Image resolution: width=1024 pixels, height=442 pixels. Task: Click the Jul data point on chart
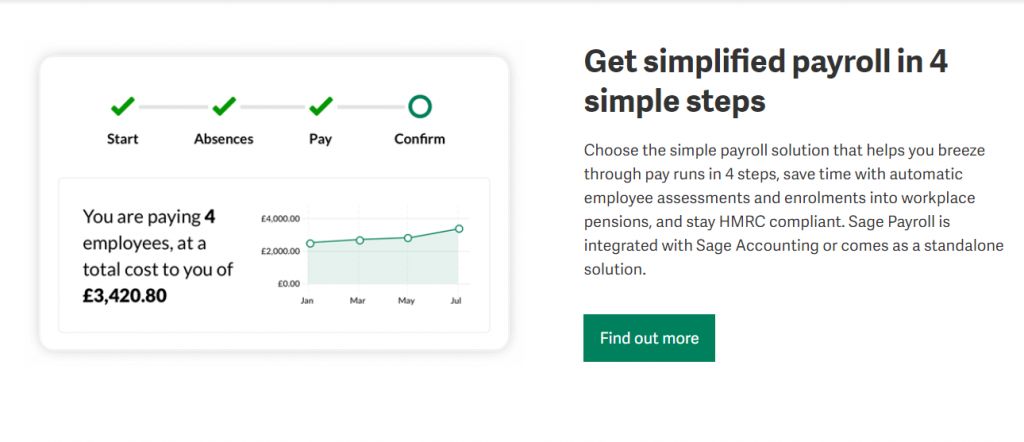[459, 229]
